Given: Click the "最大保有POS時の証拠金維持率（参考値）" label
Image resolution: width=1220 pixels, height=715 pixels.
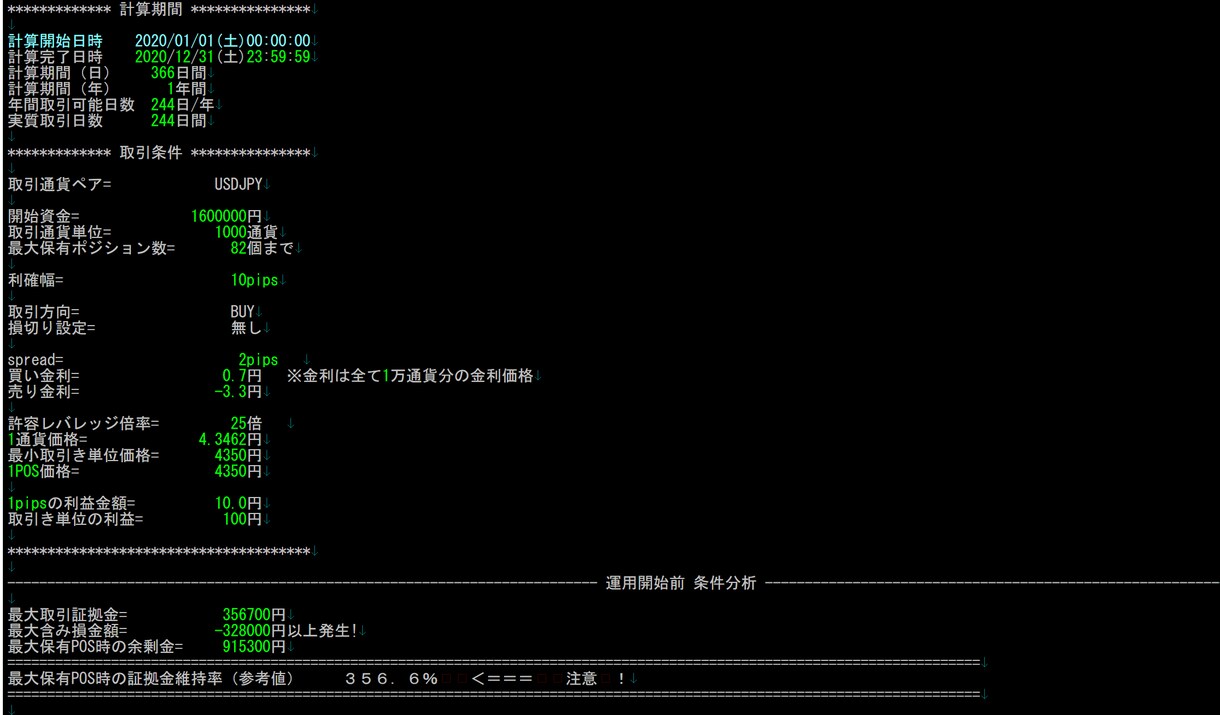Looking at the screenshot, I should pyautogui.click(x=151, y=681).
